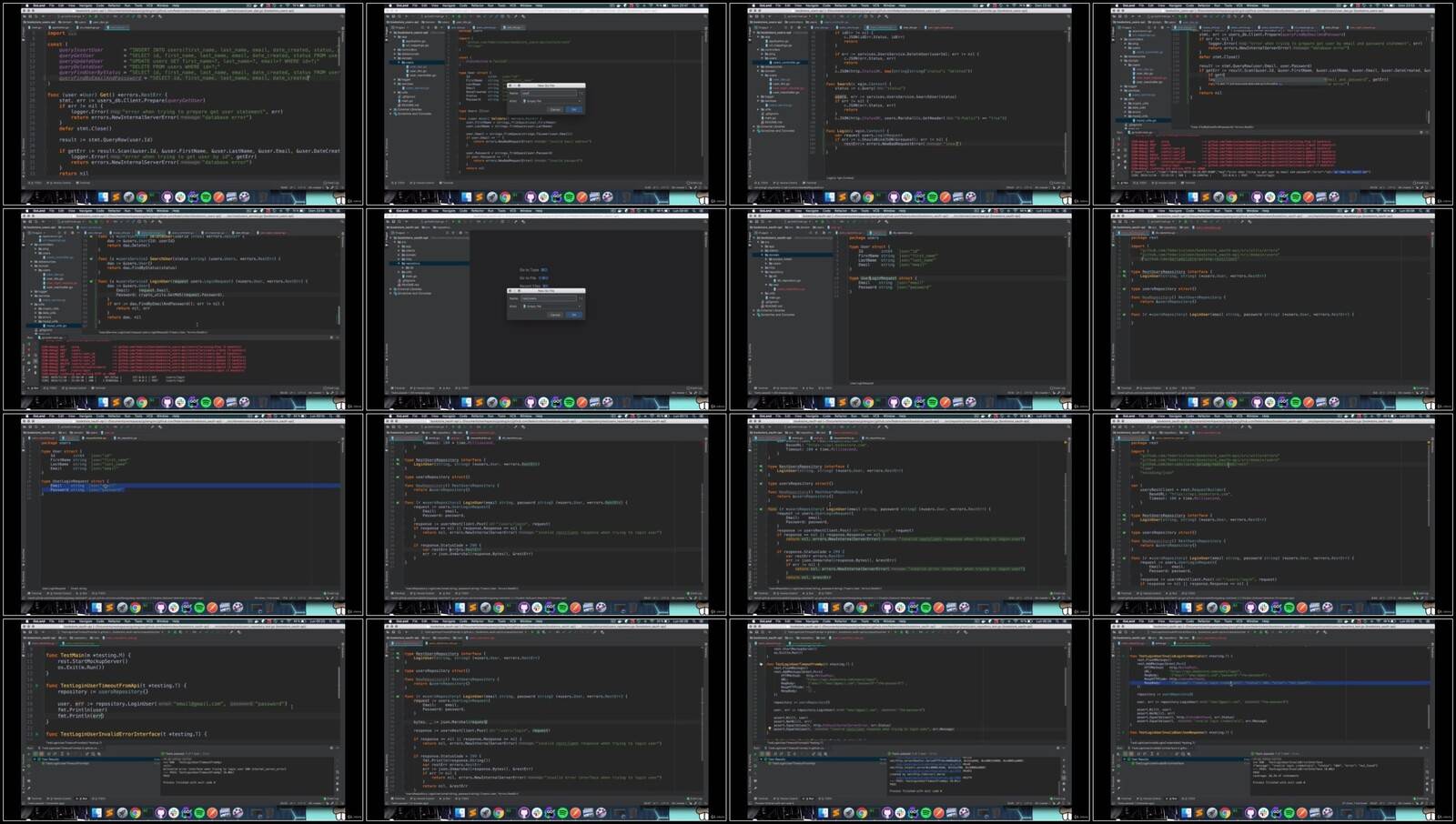Open the frame showing LoginUser service above red console
This screenshot has width=1456, height=824.
tap(183, 309)
